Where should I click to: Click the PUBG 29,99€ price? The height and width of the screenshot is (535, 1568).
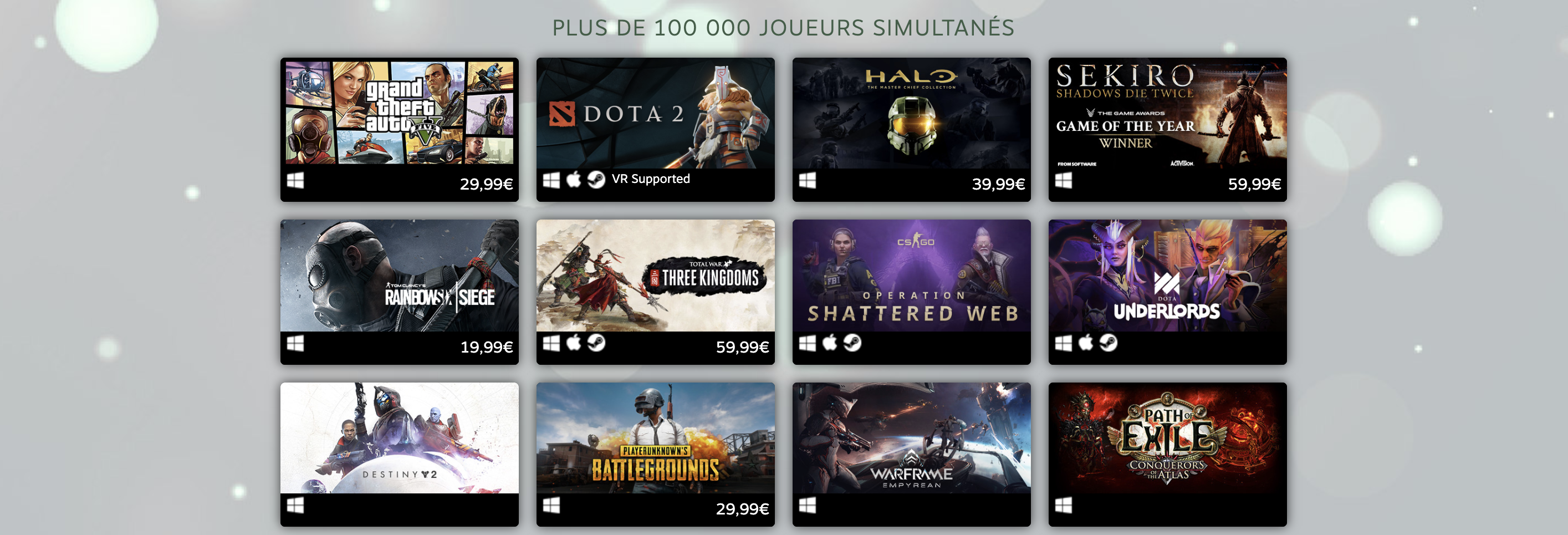click(x=742, y=509)
